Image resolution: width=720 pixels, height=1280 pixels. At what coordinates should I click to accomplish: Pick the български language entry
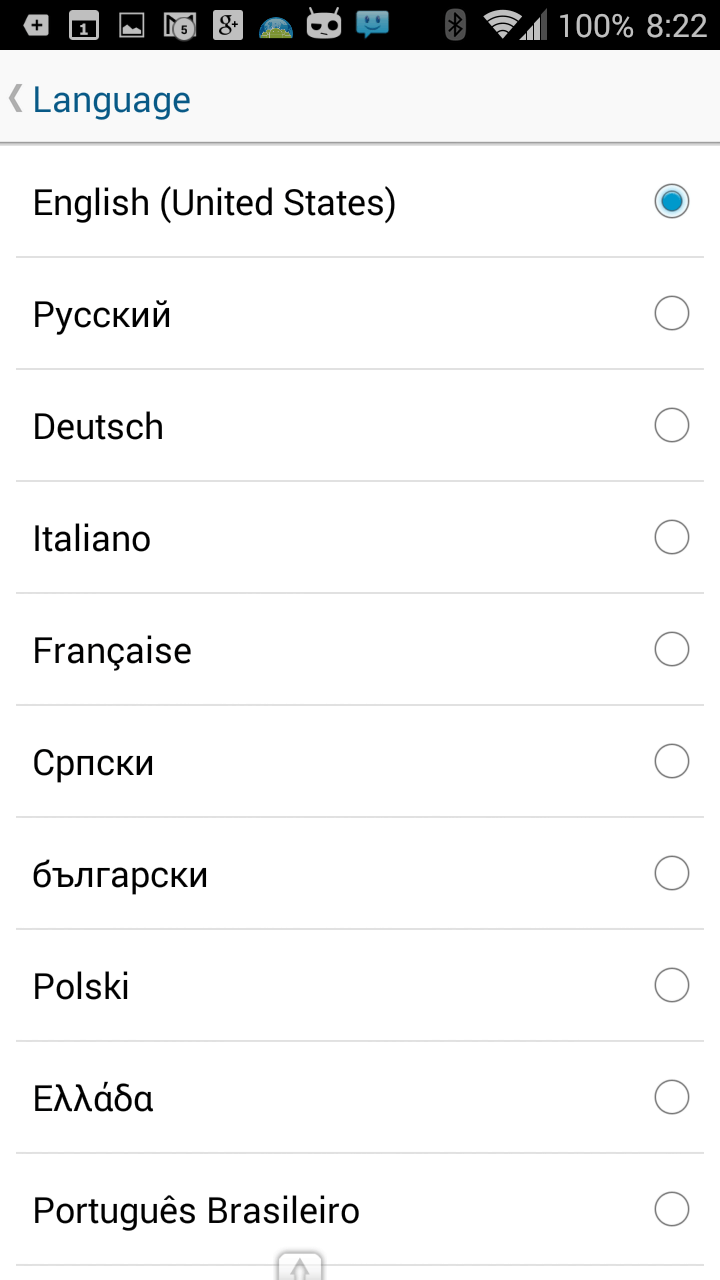[120, 875]
